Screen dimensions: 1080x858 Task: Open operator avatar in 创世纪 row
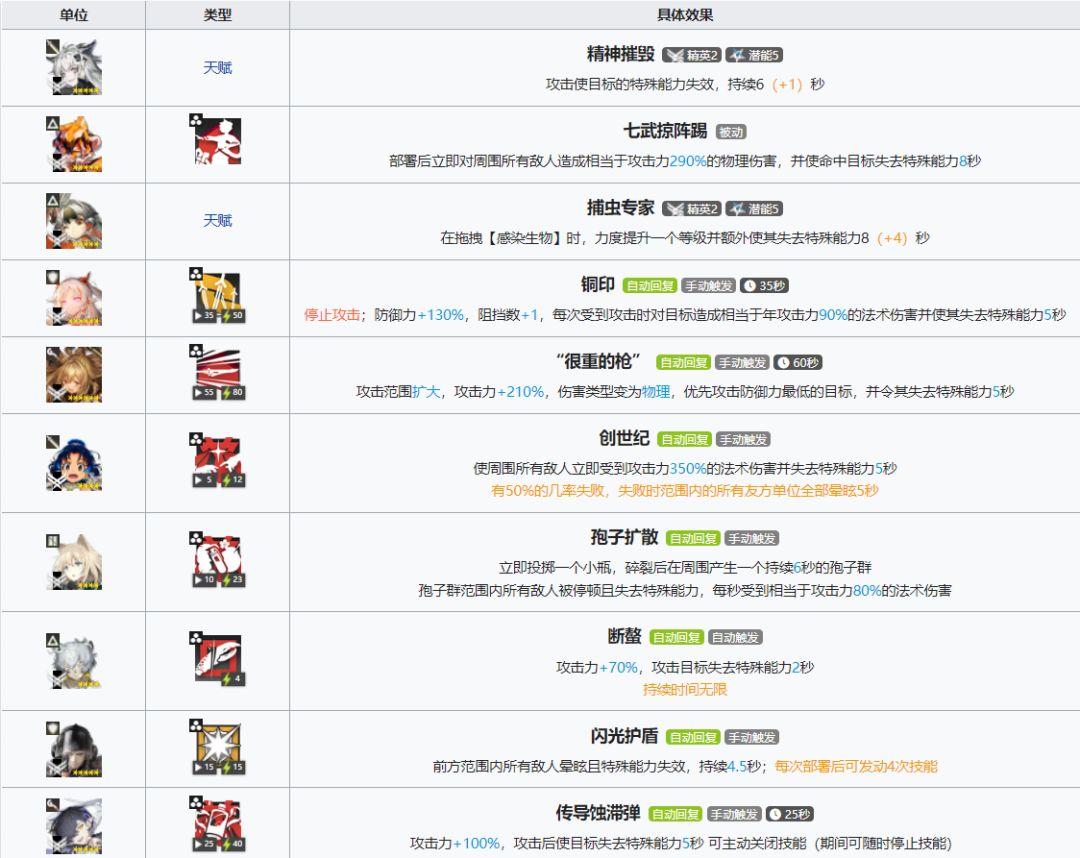point(74,463)
